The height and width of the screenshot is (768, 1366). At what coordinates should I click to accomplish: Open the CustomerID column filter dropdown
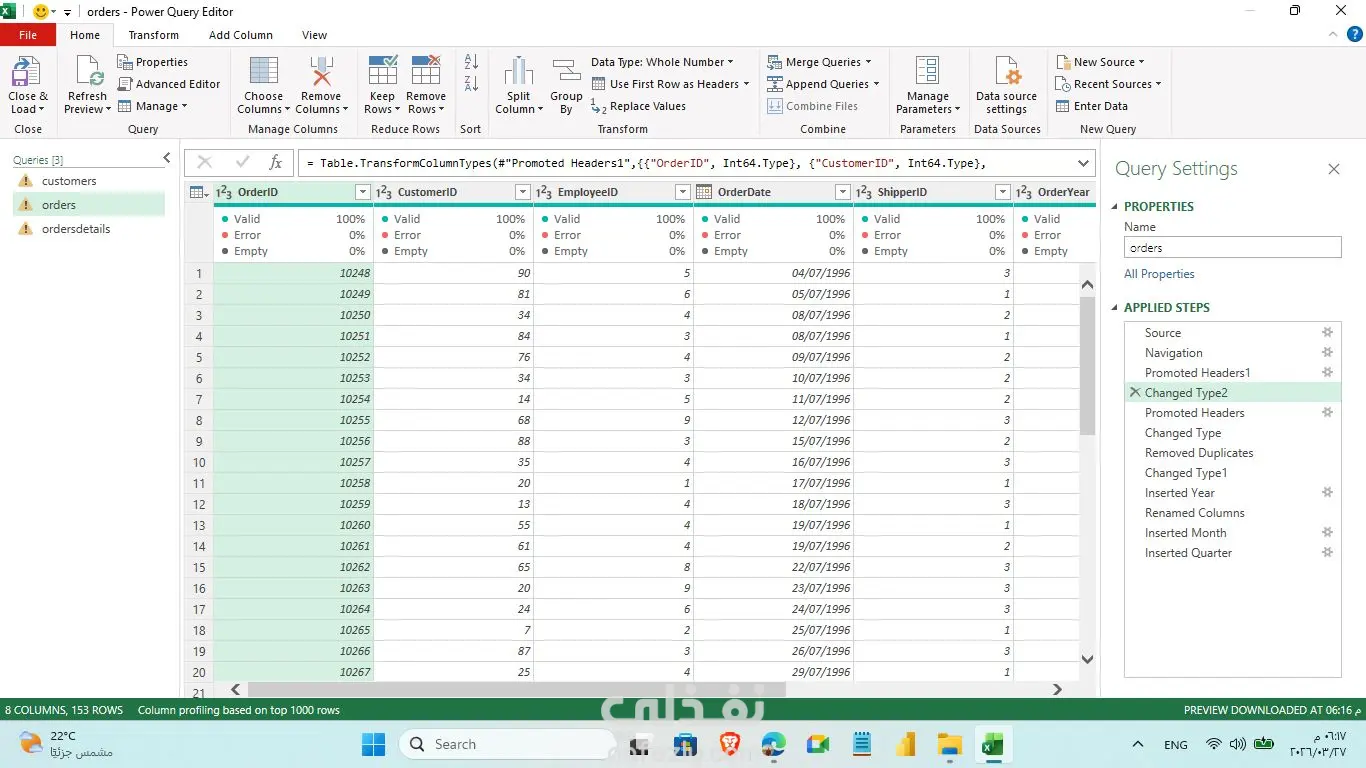522,192
